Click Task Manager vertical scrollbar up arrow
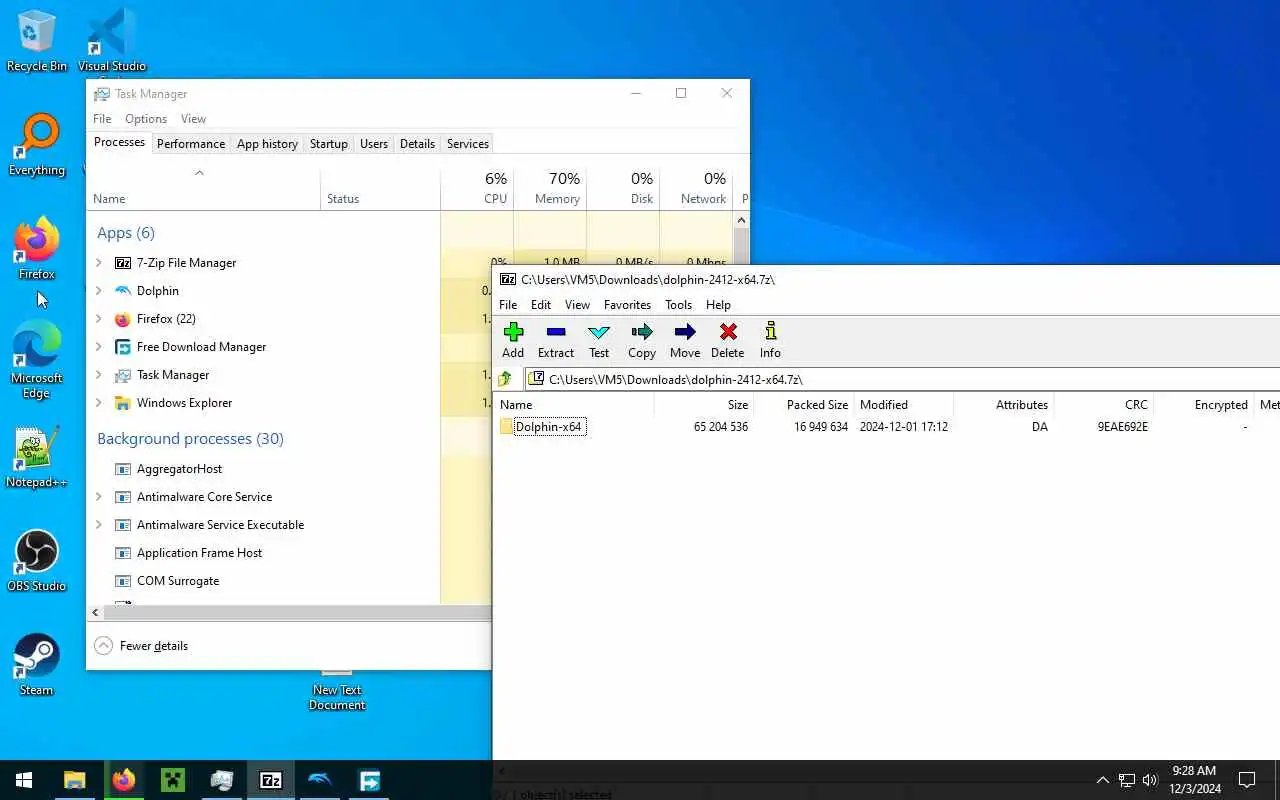Image resolution: width=1280 pixels, height=800 pixels. pyautogui.click(x=741, y=220)
